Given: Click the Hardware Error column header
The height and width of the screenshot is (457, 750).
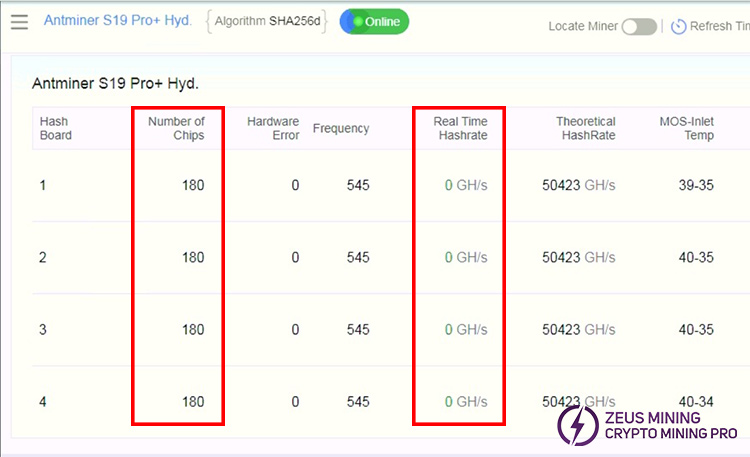Looking at the screenshot, I should click(273, 128).
